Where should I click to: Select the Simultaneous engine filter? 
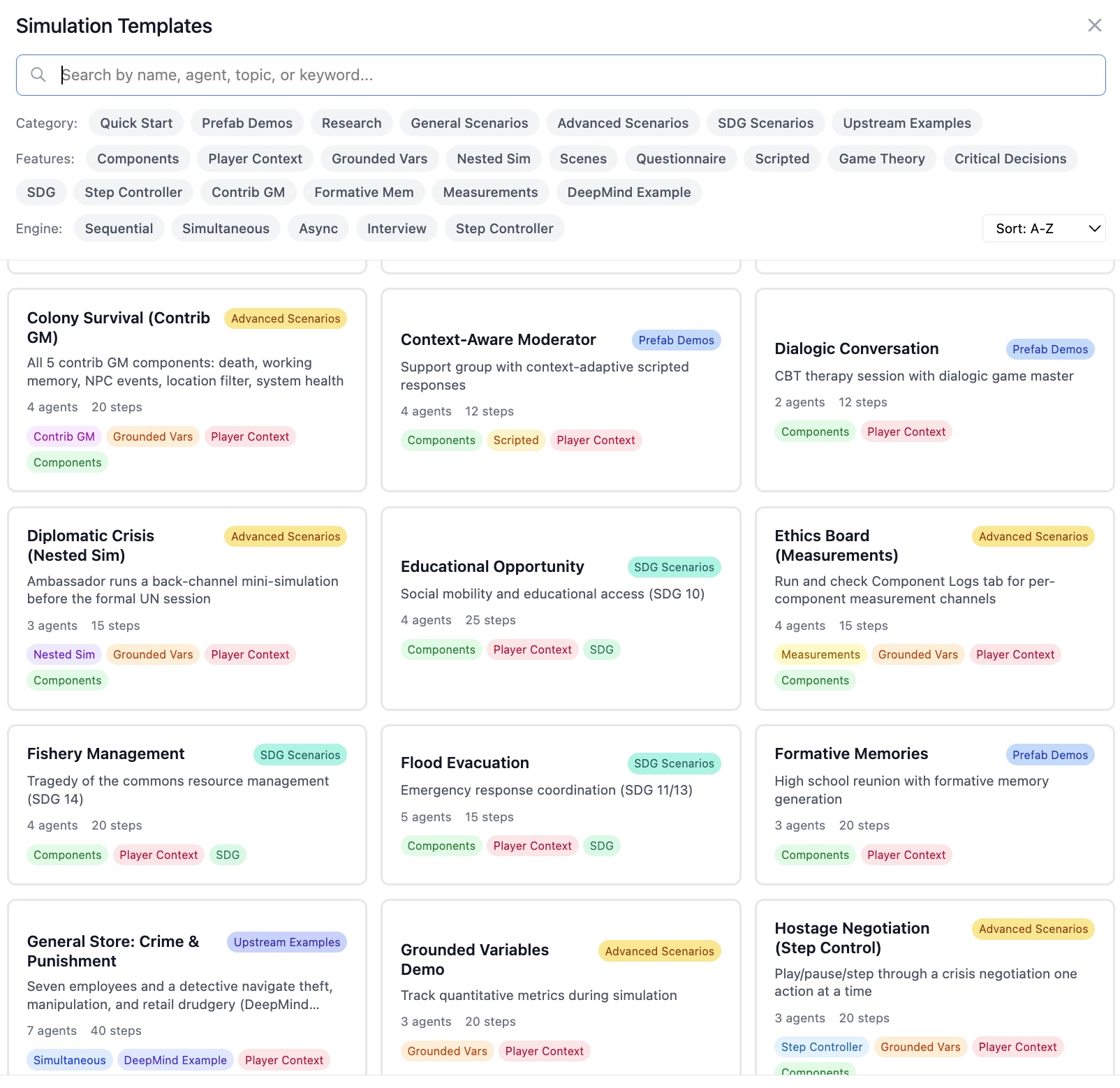pos(226,228)
